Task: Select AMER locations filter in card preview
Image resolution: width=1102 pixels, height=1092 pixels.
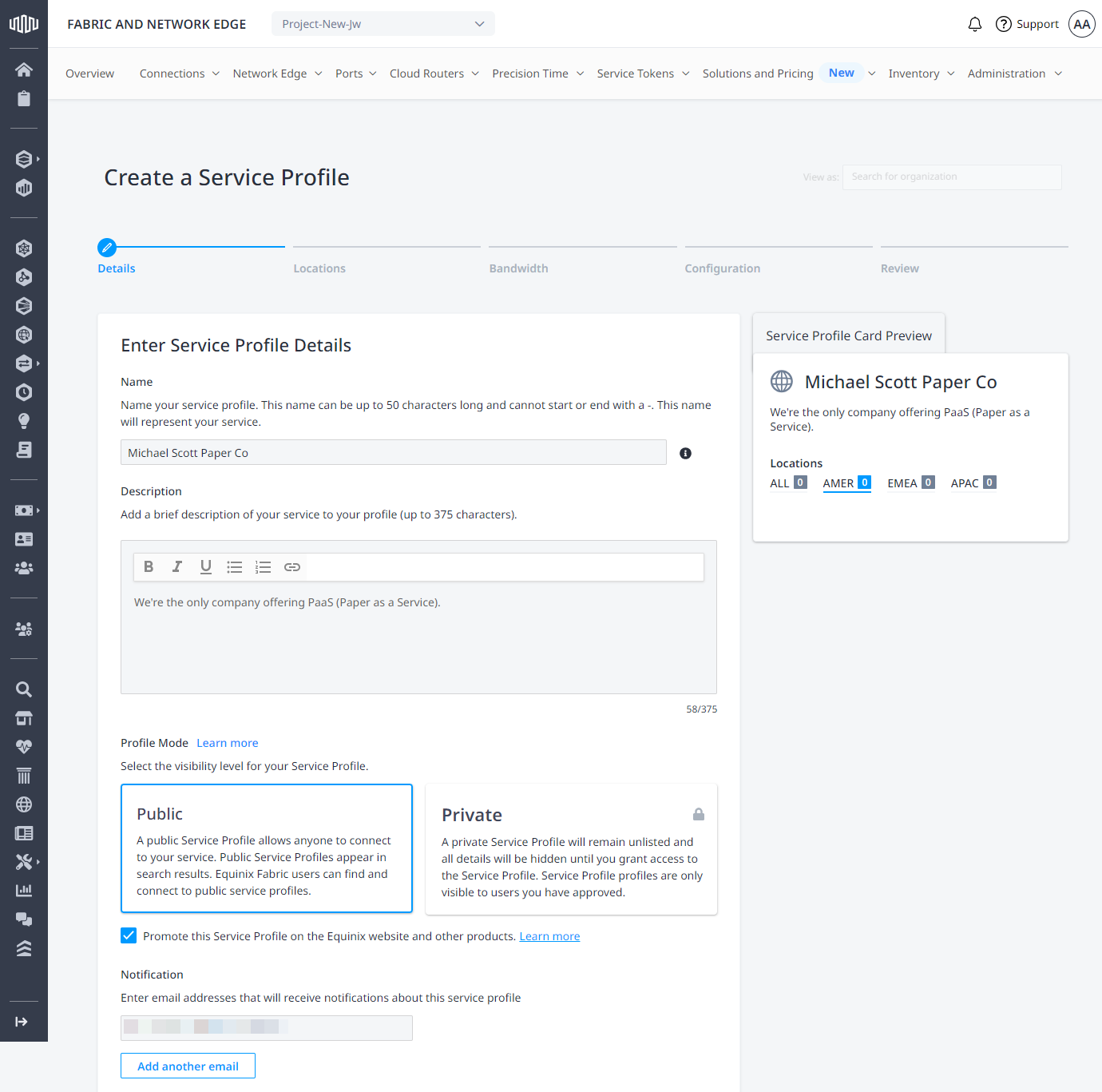Action: [x=846, y=483]
